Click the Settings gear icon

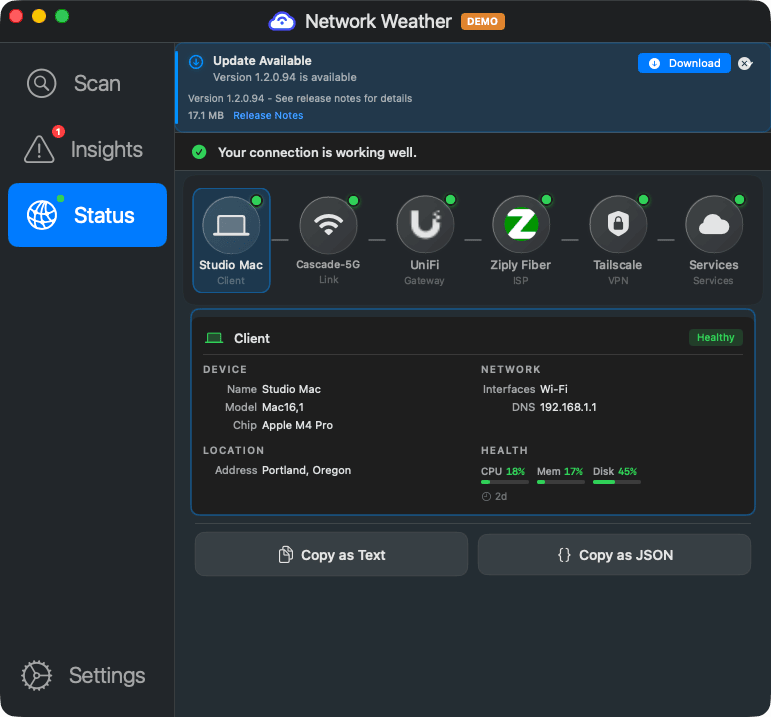(36, 675)
